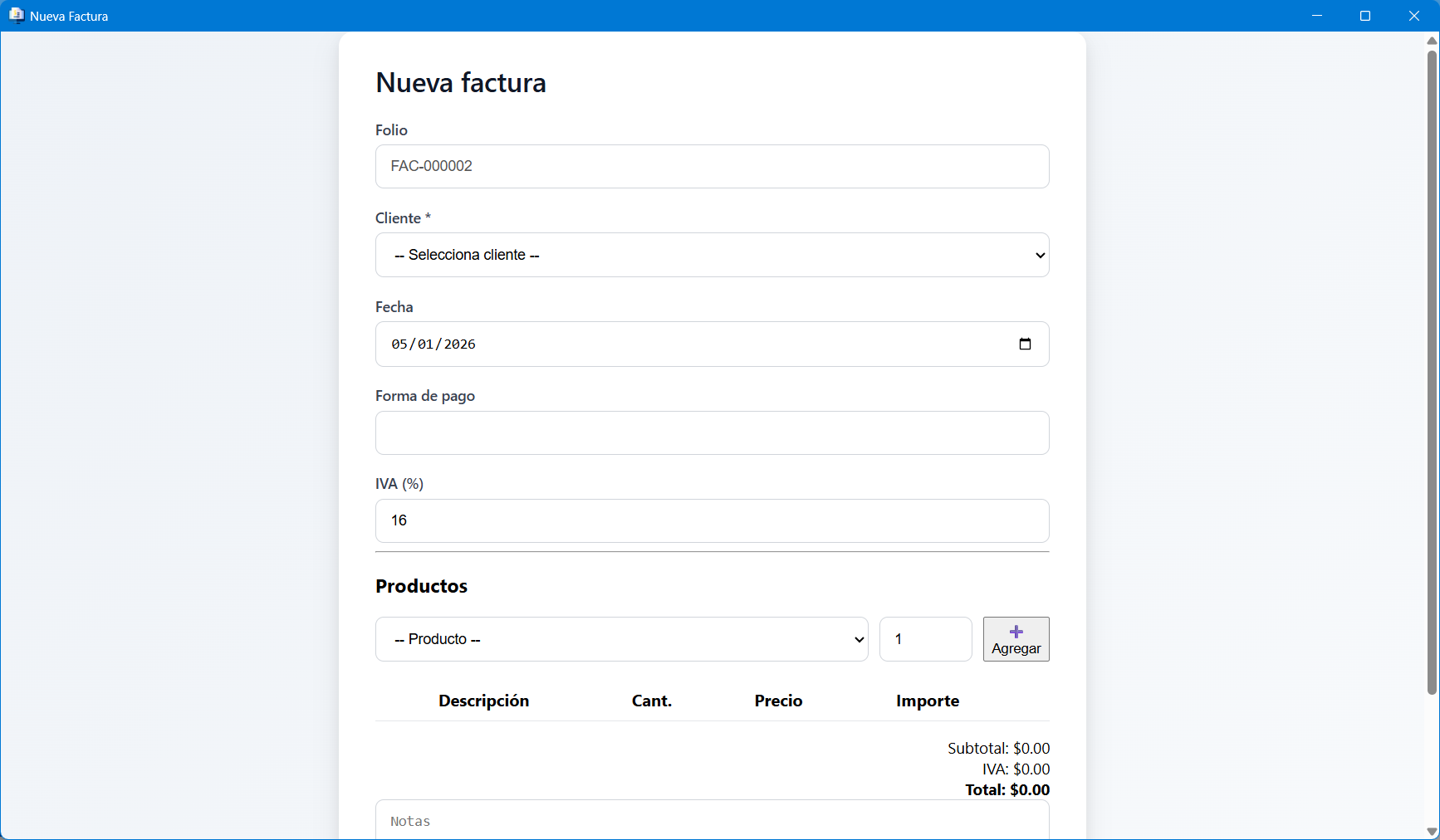Click the Folio field showing FAC-000002

(712, 166)
